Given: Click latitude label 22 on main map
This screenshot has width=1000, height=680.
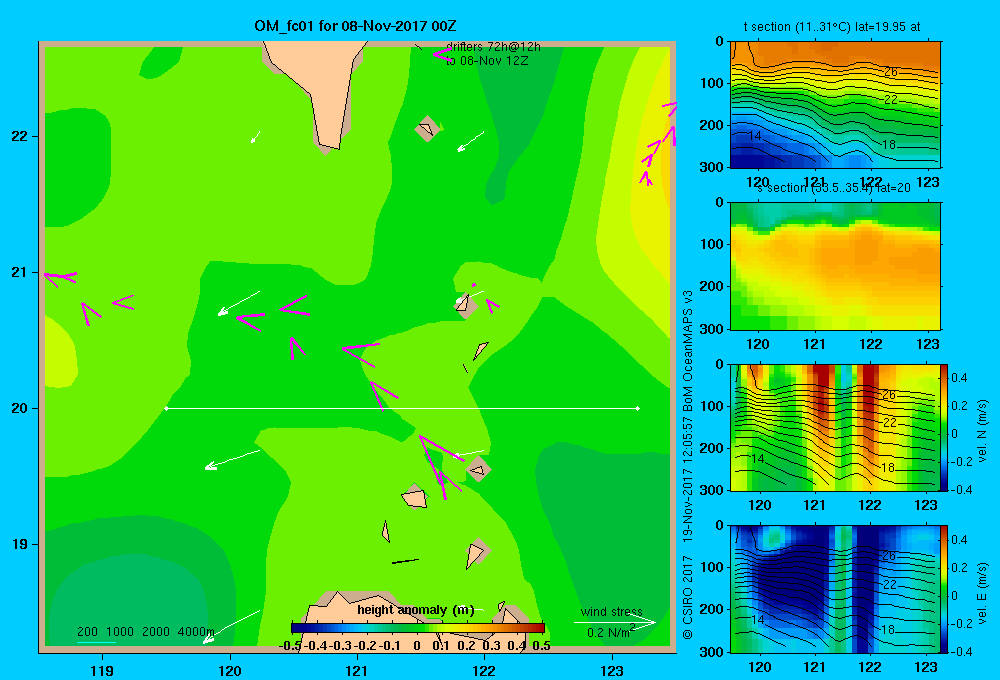Looking at the screenshot, I should [x=19, y=137].
